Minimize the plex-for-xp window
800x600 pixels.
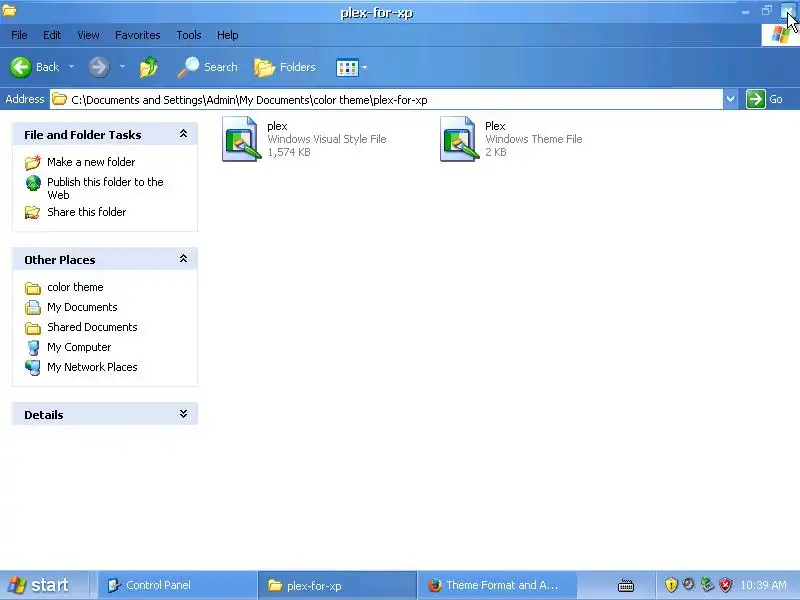click(x=745, y=11)
